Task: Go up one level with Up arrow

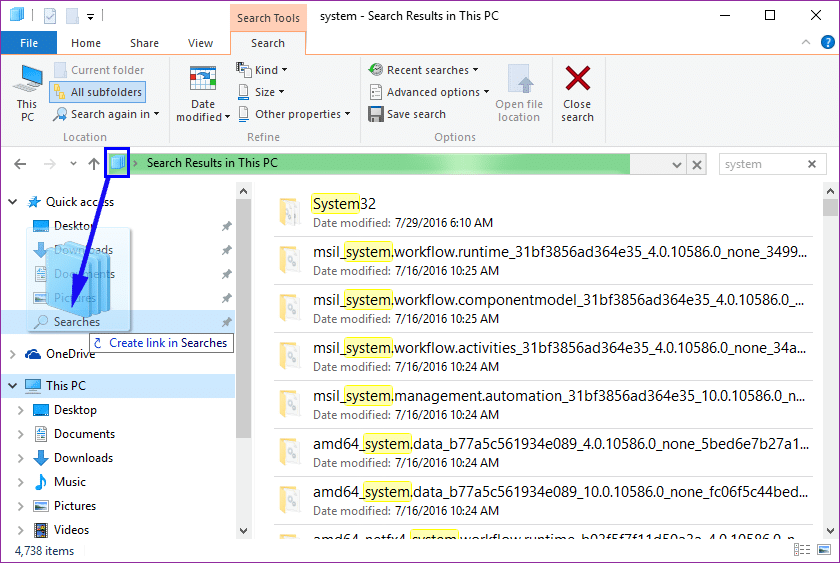Action: coord(94,164)
